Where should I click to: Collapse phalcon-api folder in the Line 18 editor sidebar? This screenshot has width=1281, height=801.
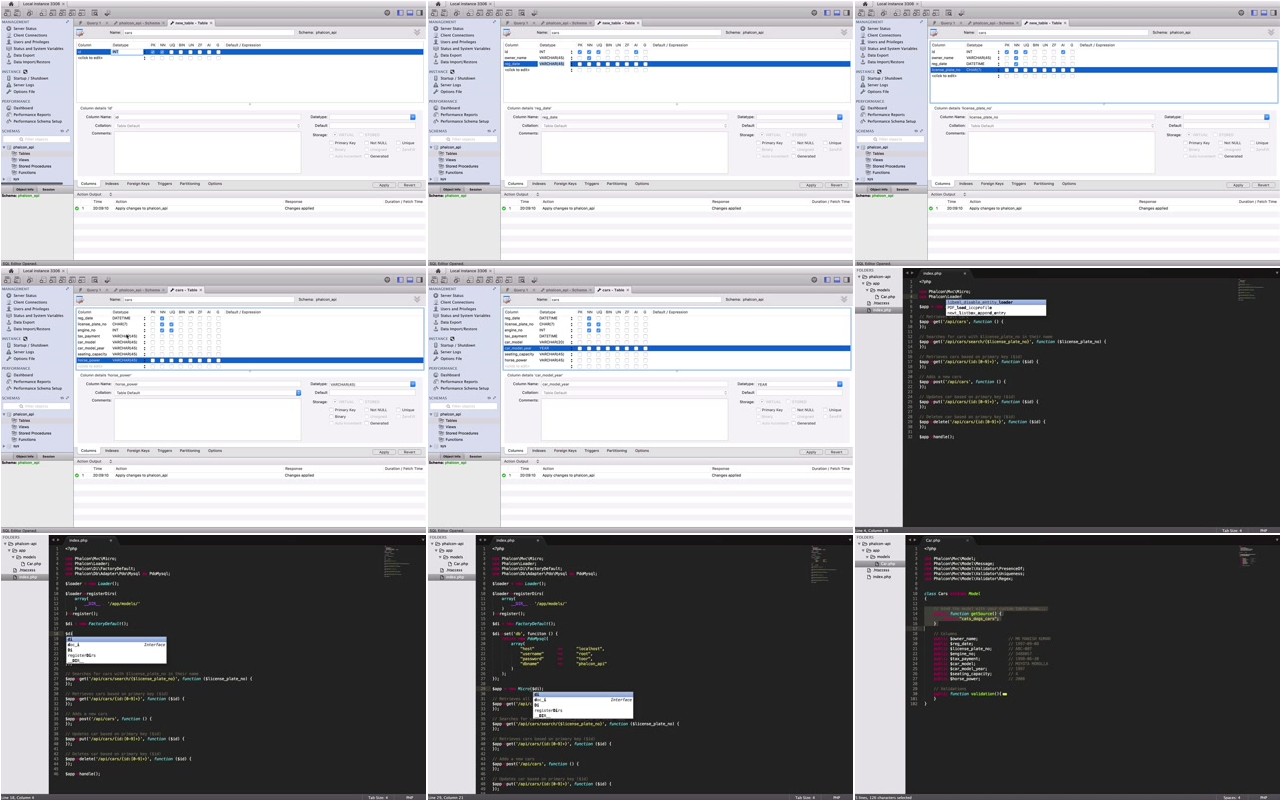coord(6,544)
